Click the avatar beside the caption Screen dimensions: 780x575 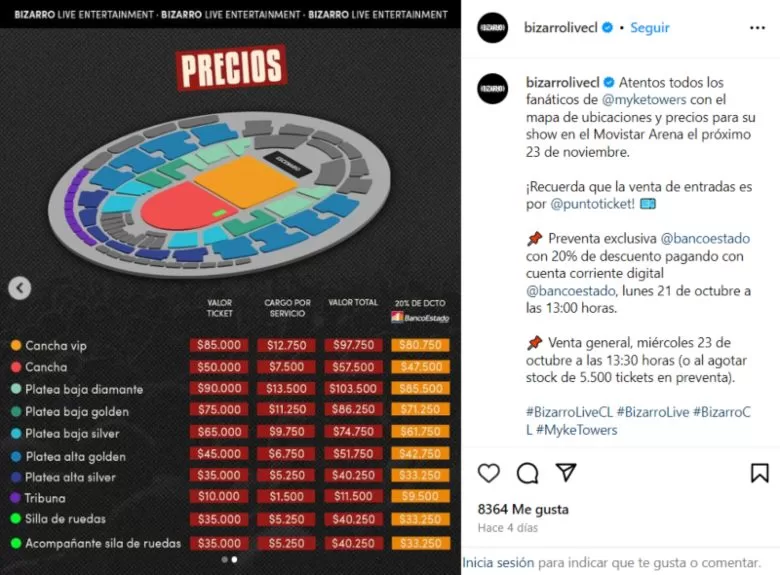pyautogui.click(x=493, y=88)
